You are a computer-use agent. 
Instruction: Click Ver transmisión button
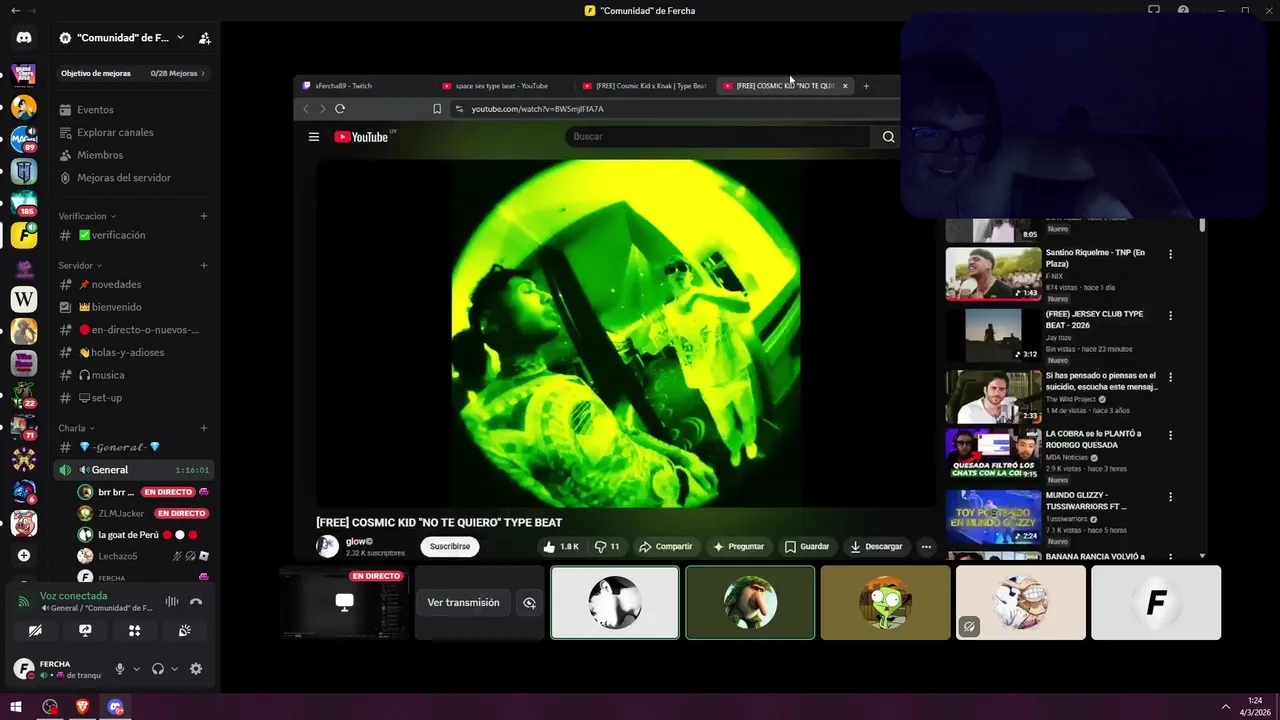point(463,603)
